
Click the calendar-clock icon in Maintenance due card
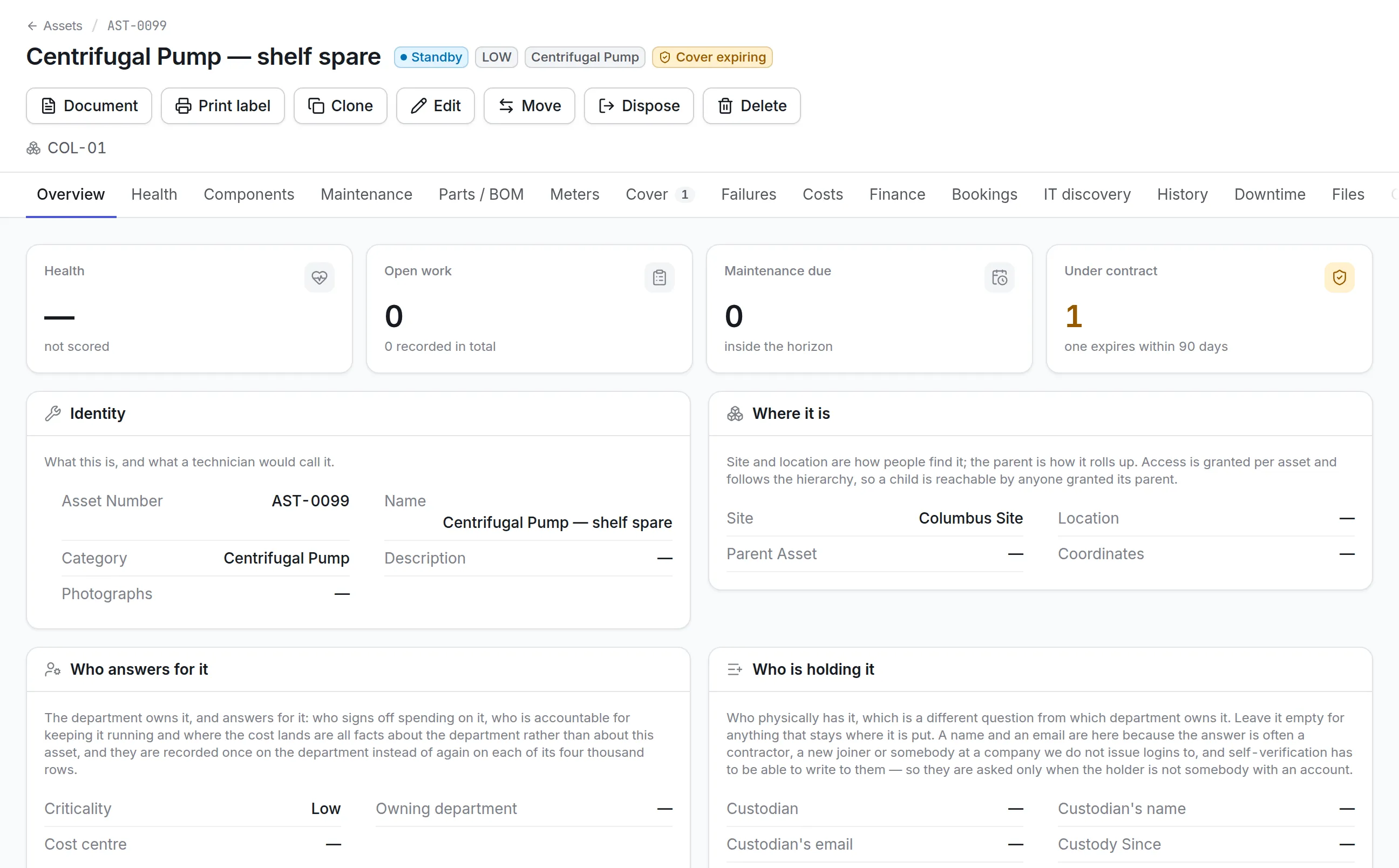(x=1000, y=278)
